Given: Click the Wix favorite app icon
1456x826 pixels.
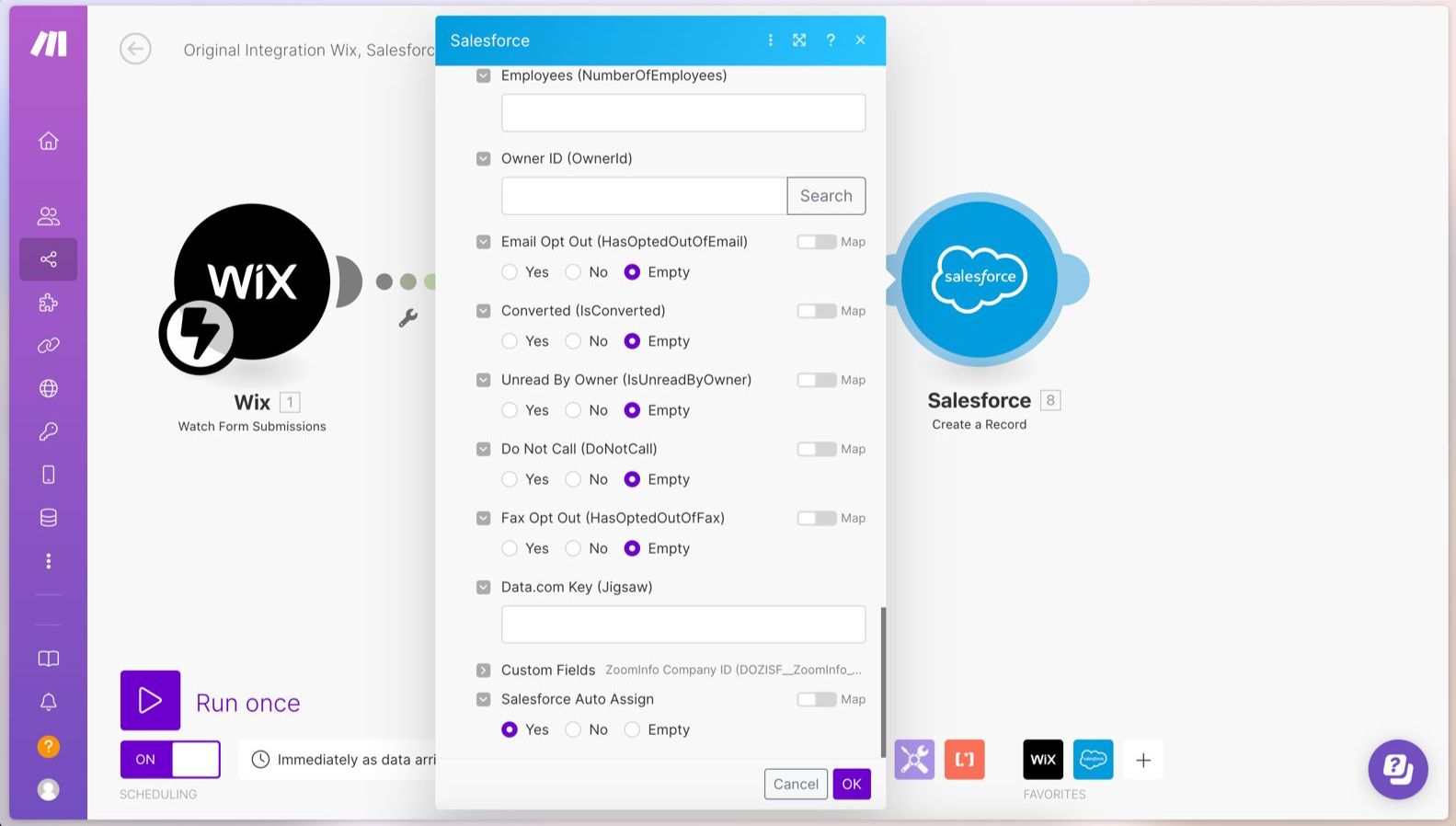Looking at the screenshot, I should click(1043, 760).
